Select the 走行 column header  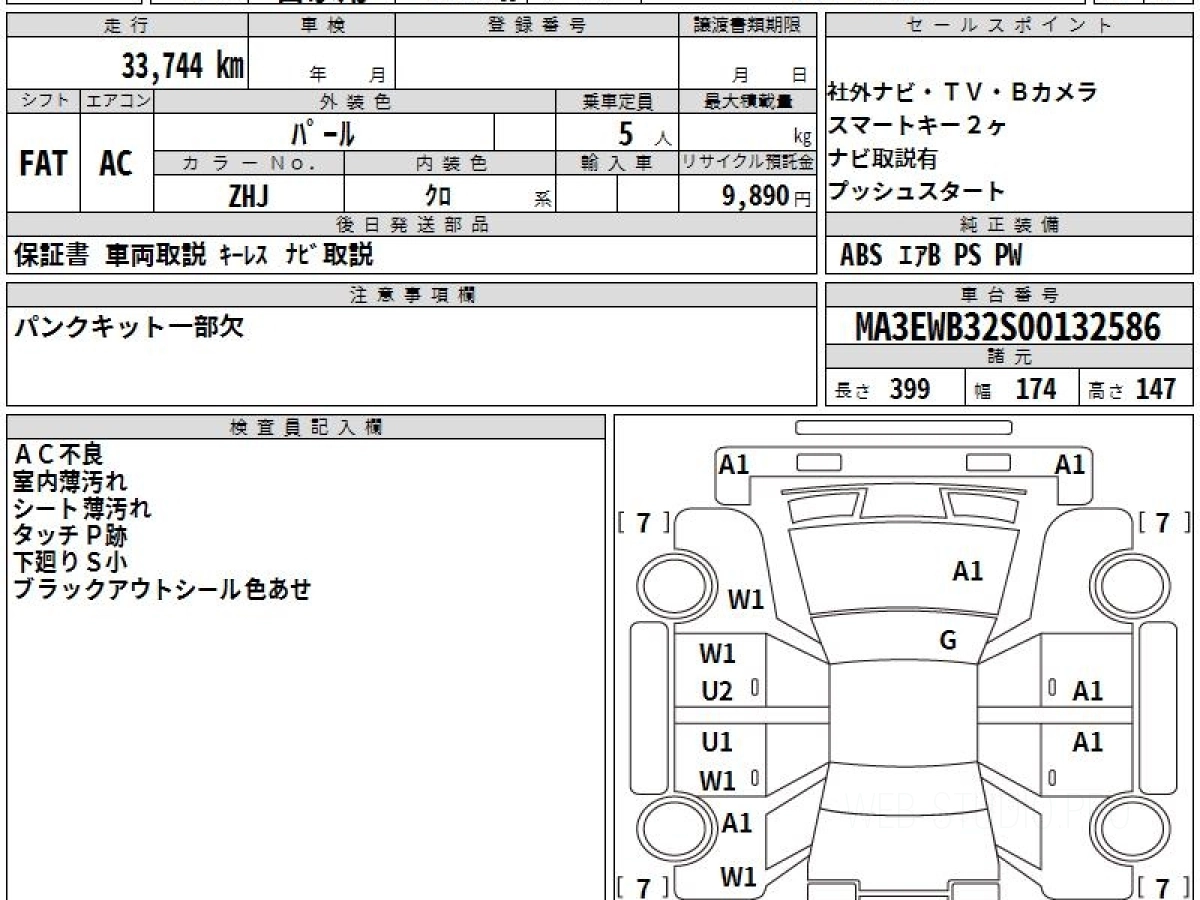point(126,26)
